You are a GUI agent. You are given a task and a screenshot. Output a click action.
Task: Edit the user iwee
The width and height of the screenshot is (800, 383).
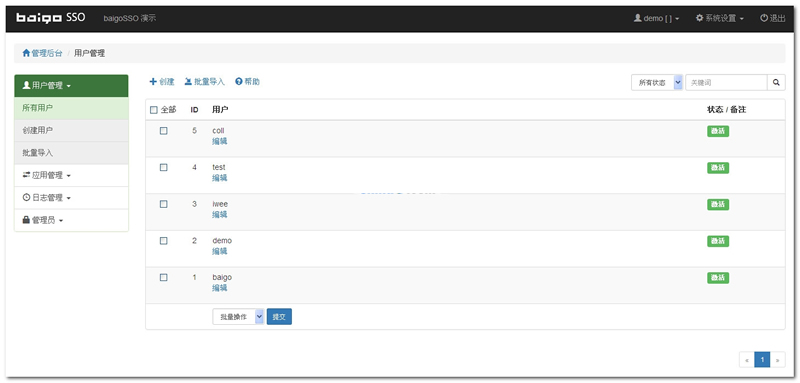pos(219,215)
